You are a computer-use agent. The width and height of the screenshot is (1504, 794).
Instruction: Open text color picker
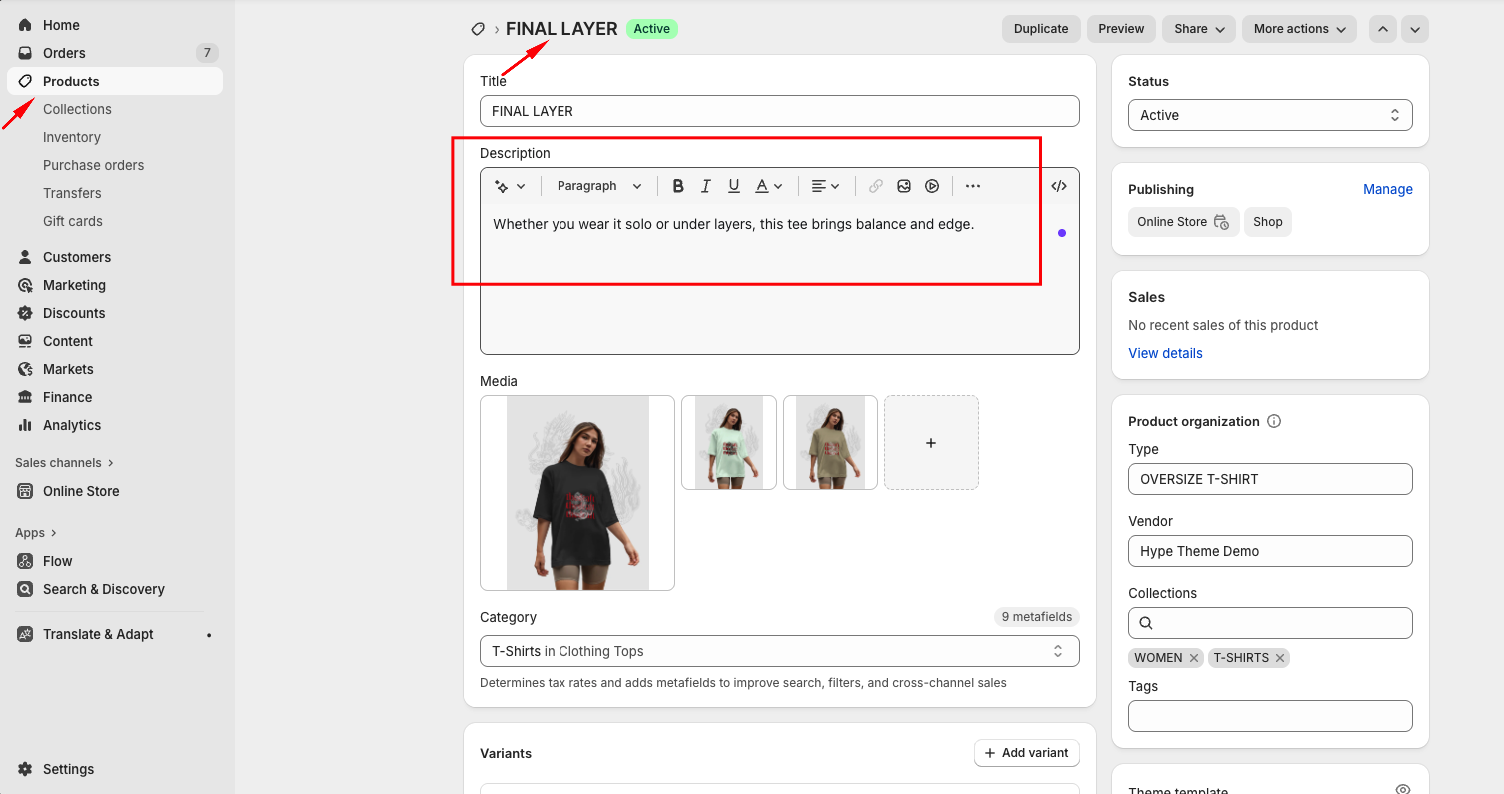tap(768, 186)
